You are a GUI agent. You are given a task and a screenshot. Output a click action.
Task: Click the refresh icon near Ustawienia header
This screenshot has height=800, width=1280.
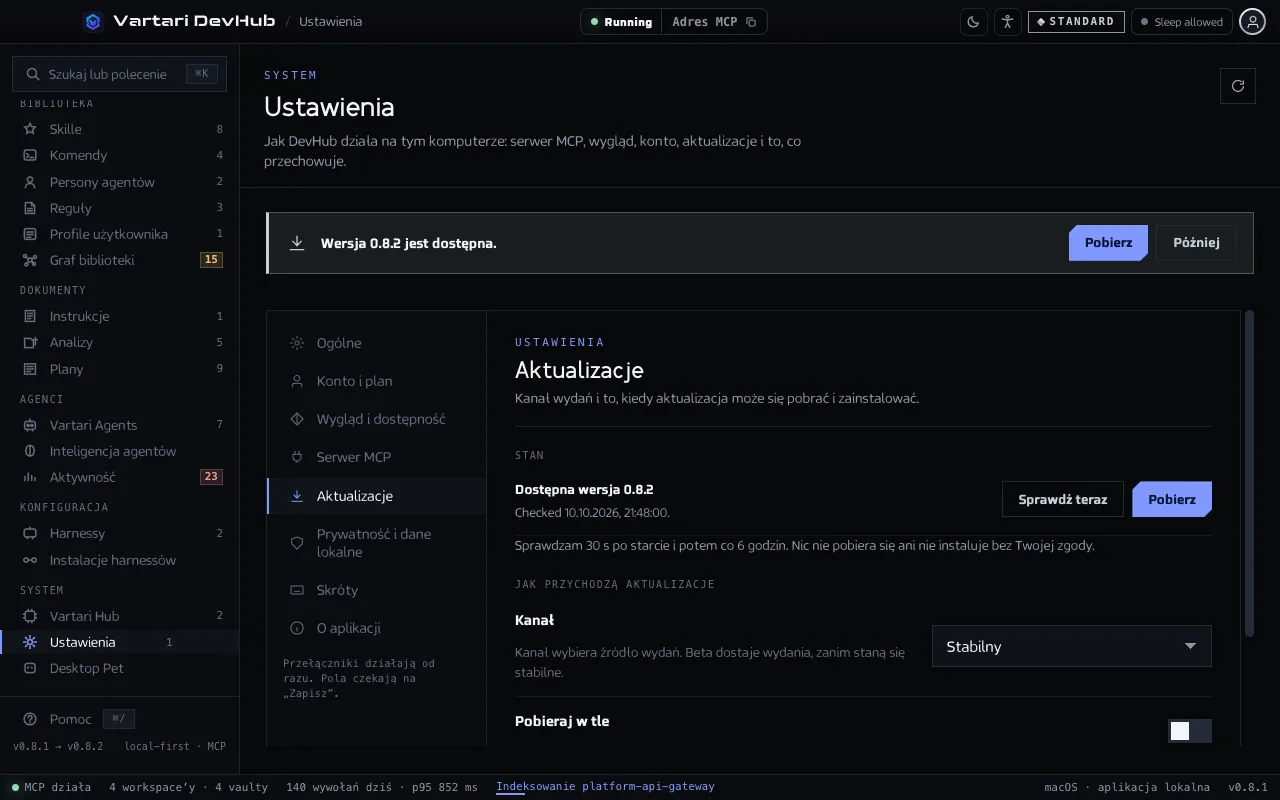pyautogui.click(x=1238, y=86)
